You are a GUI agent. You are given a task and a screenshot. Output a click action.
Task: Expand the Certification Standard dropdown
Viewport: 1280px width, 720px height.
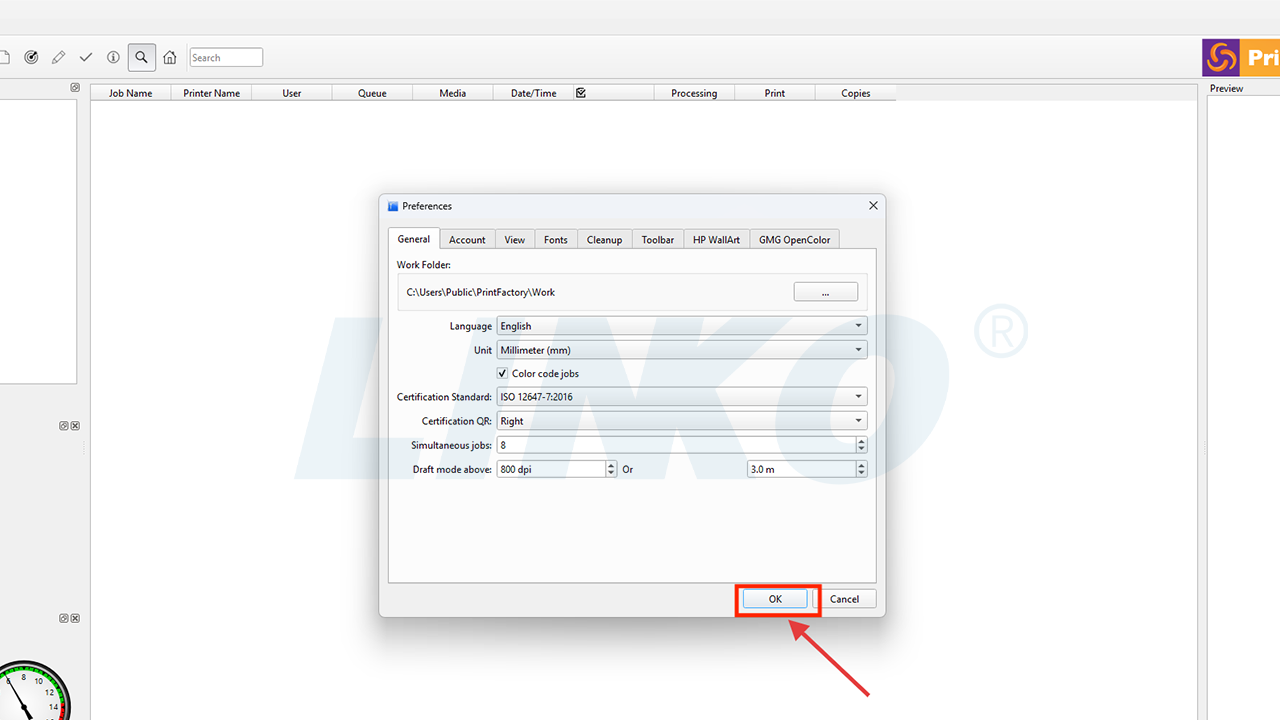(x=682, y=397)
